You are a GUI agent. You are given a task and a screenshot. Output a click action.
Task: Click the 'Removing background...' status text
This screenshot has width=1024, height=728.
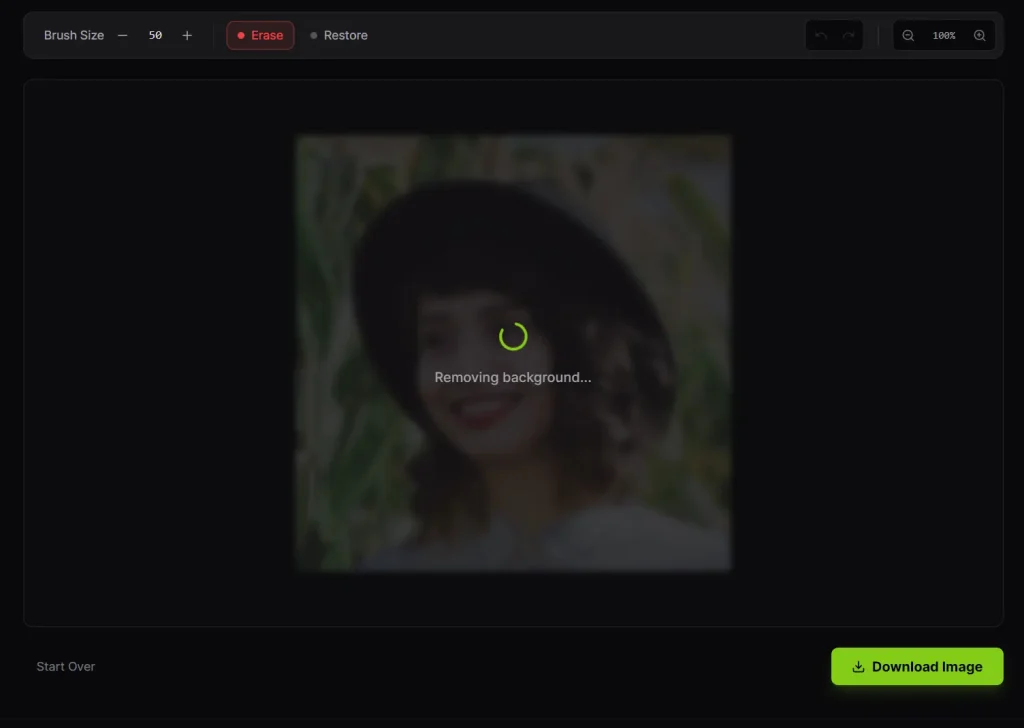click(x=513, y=377)
